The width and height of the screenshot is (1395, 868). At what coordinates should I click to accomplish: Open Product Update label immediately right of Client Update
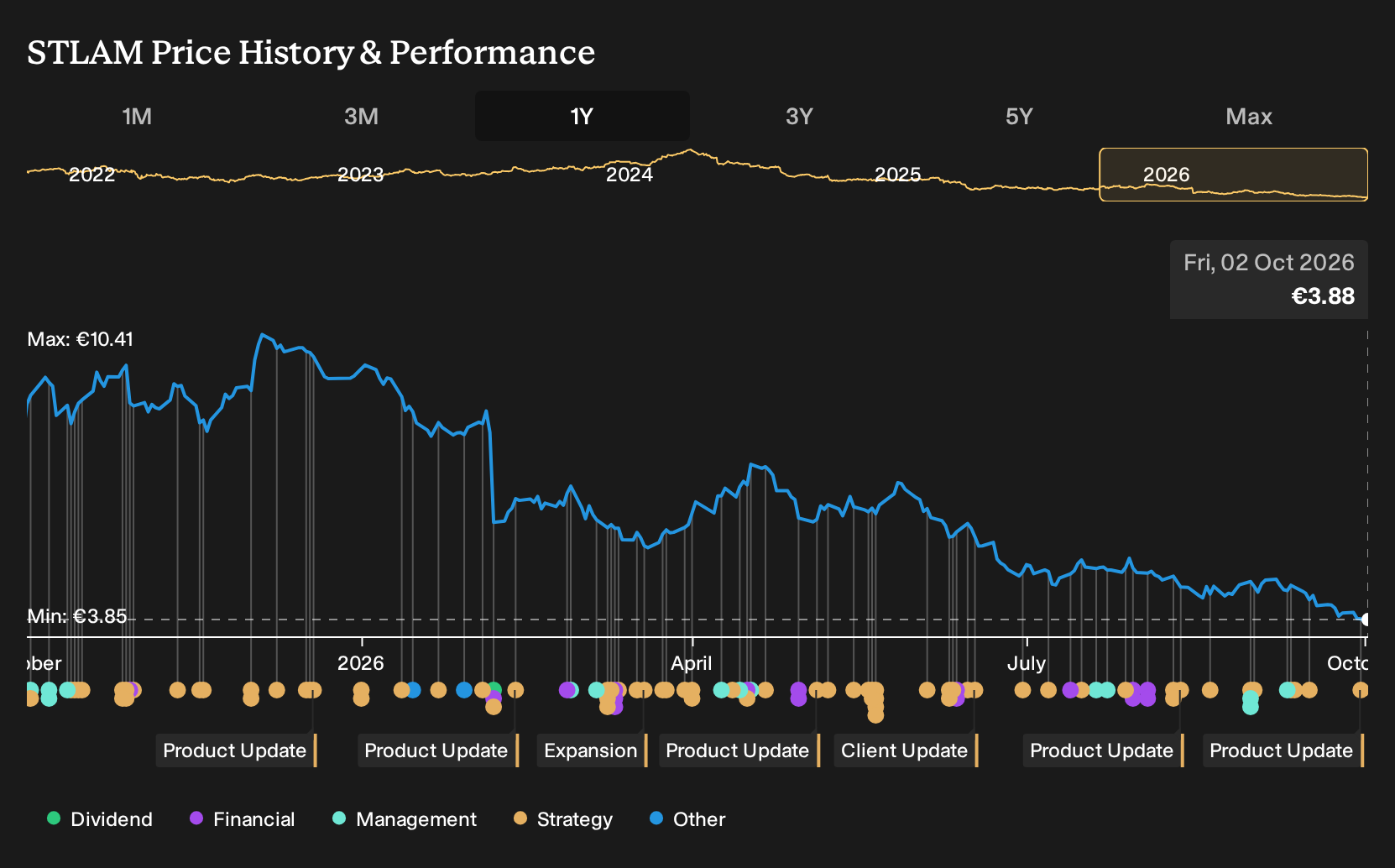[x=1104, y=750]
